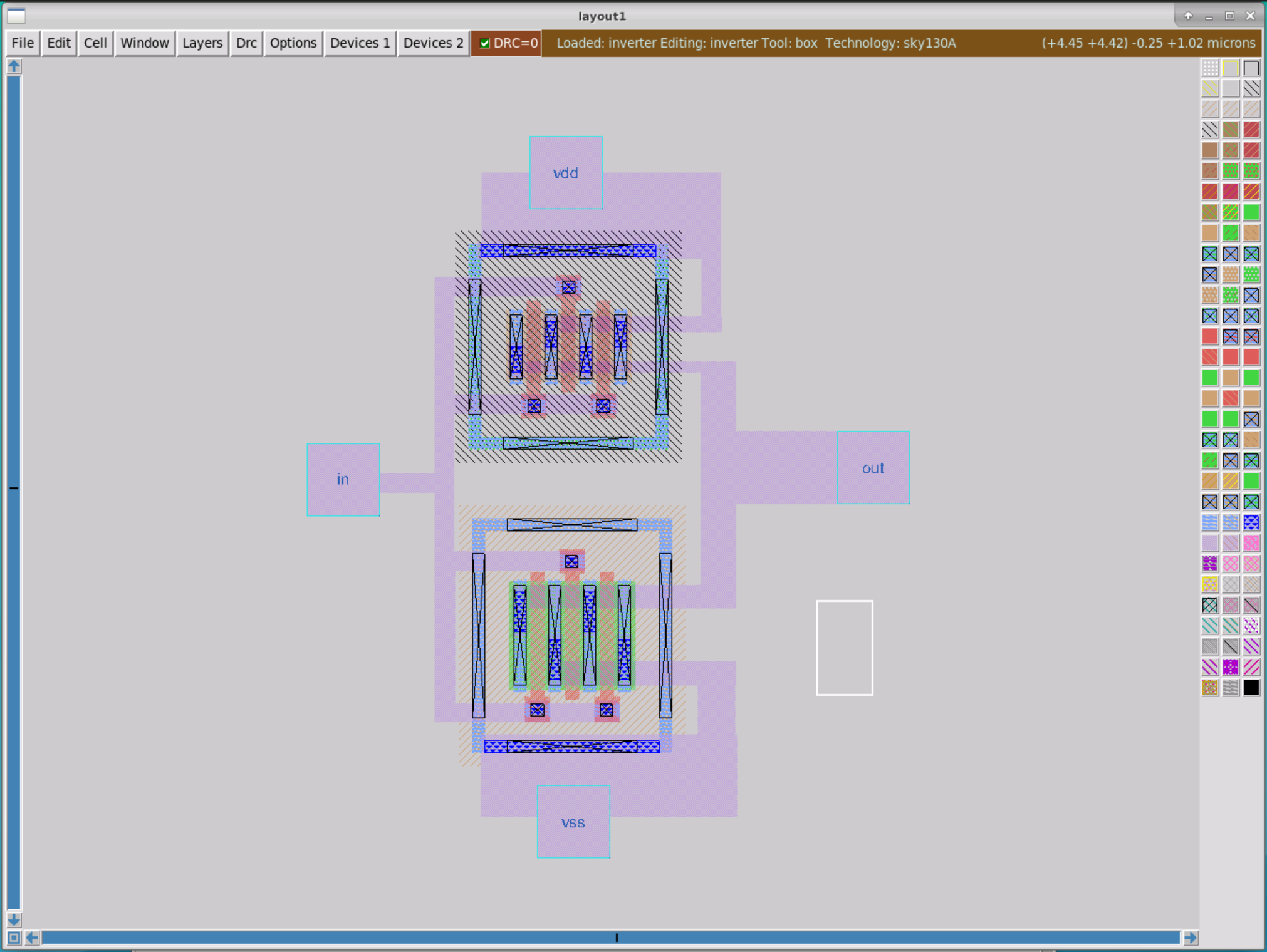
Task: Pick the solid black layer swatch
Action: point(1251,688)
